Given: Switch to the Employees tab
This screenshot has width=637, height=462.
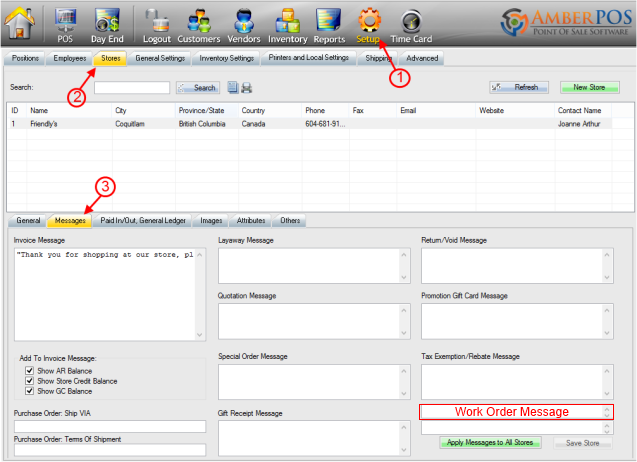Looking at the screenshot, I should (70, 58).
